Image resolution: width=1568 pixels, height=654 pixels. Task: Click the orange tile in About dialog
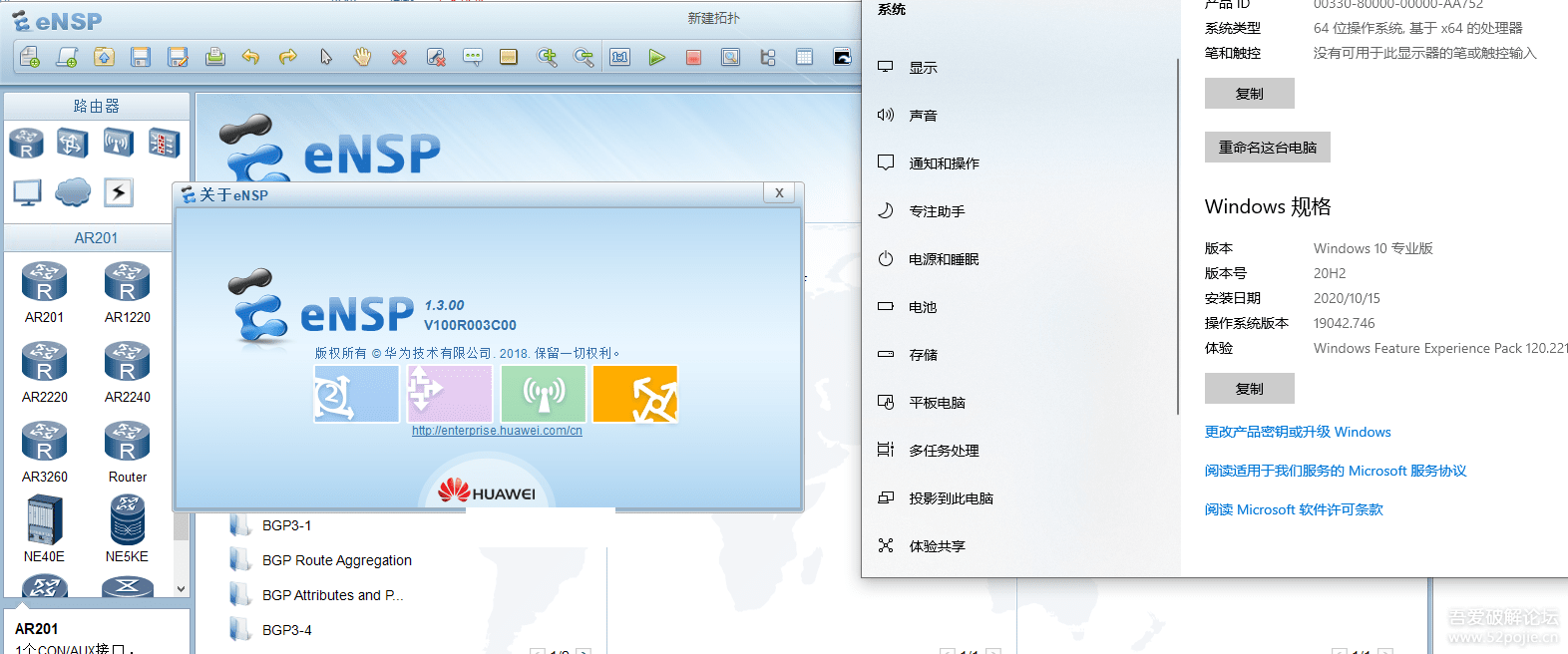point(635,394)
